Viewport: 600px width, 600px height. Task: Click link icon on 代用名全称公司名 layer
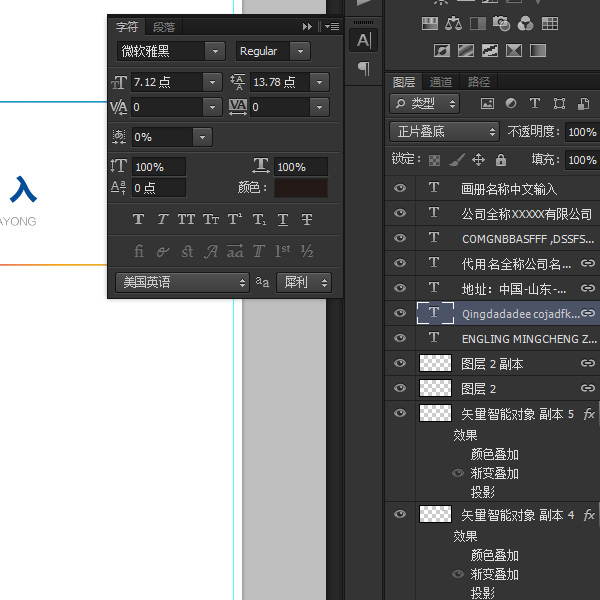click(x=588, y=263)
